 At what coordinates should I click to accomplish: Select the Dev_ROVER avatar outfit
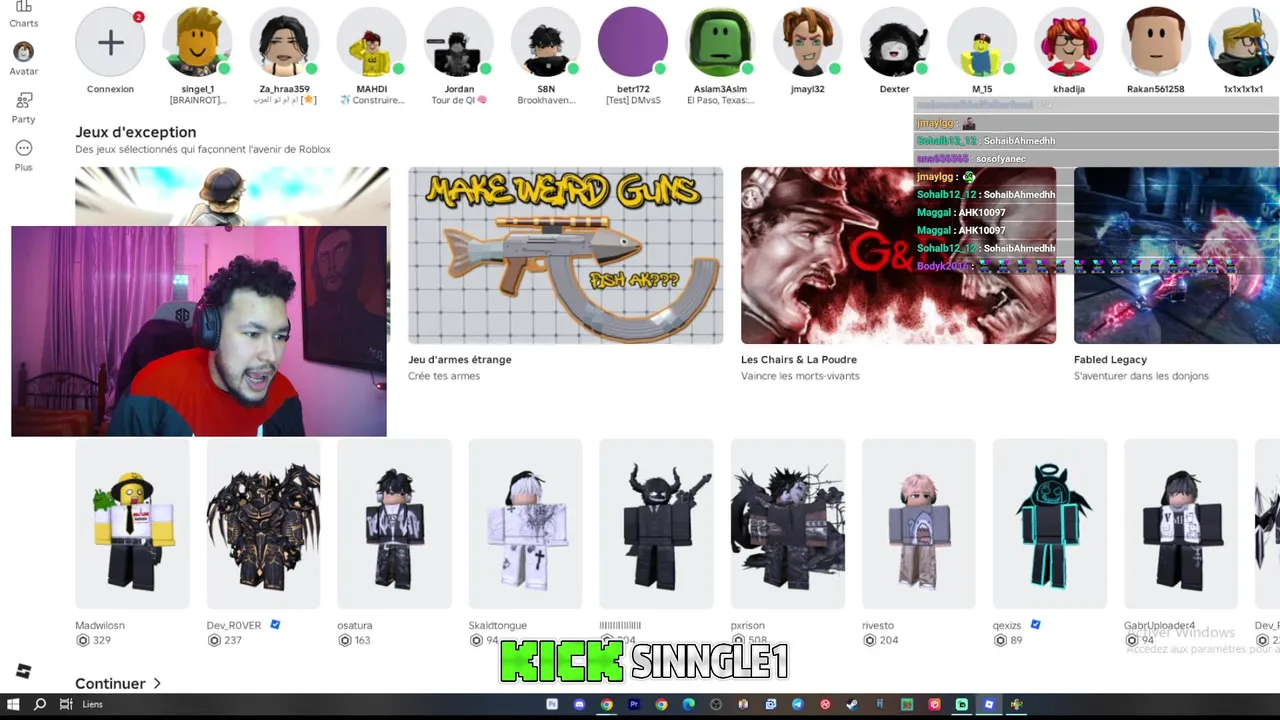point(263,524)
